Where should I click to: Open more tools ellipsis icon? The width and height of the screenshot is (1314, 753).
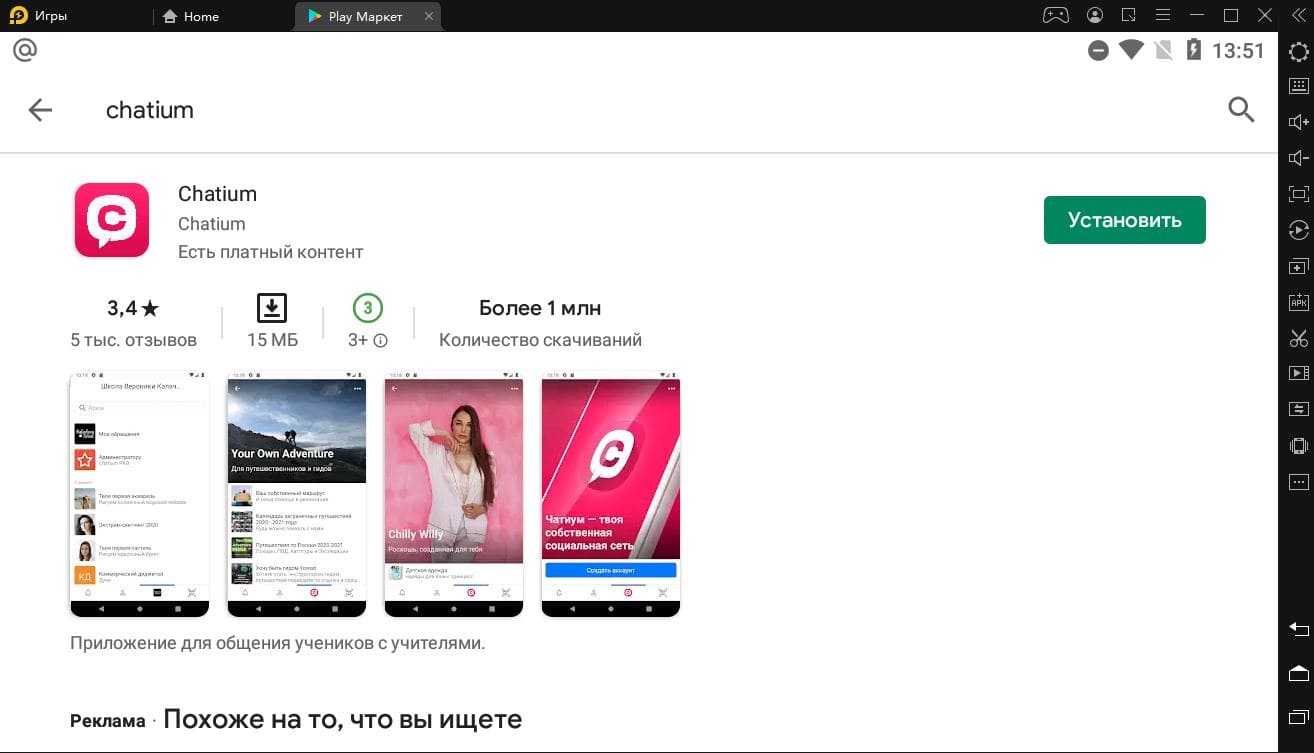coord(1298,482)
